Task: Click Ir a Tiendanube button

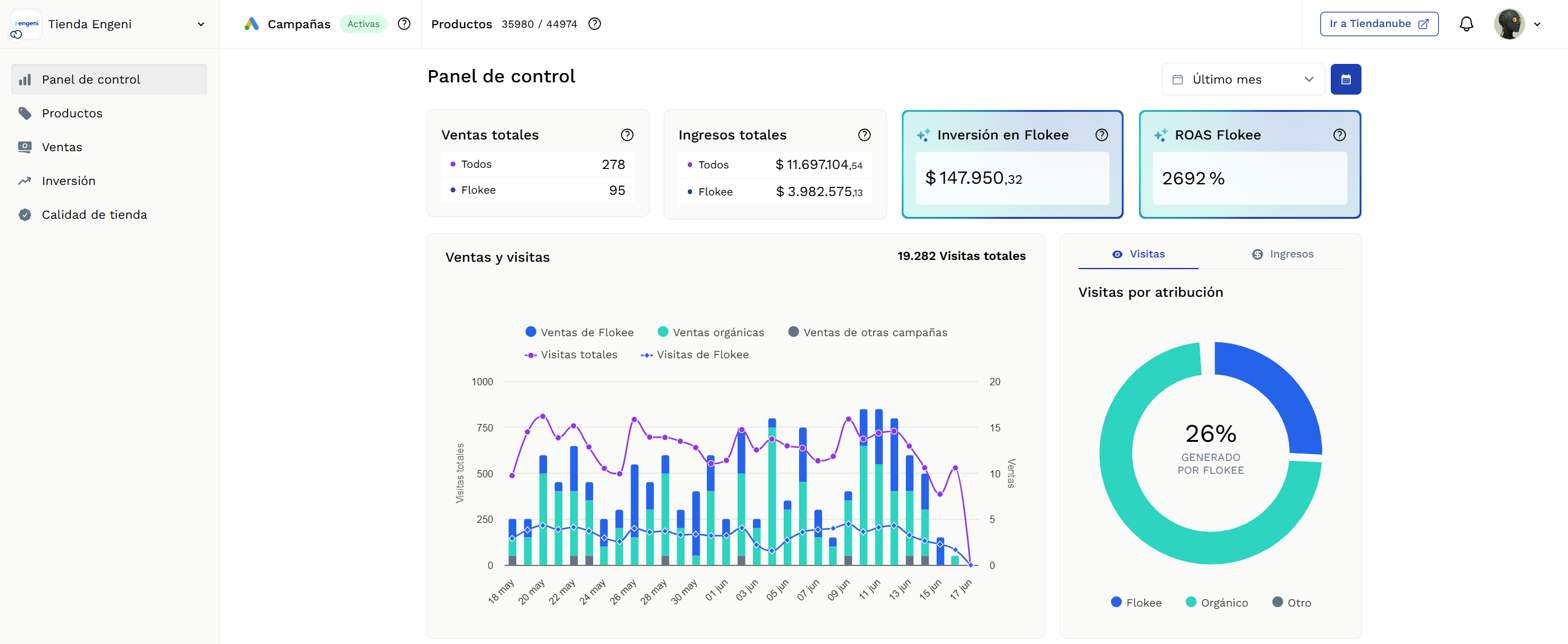Action: (x=1379, y=24)
